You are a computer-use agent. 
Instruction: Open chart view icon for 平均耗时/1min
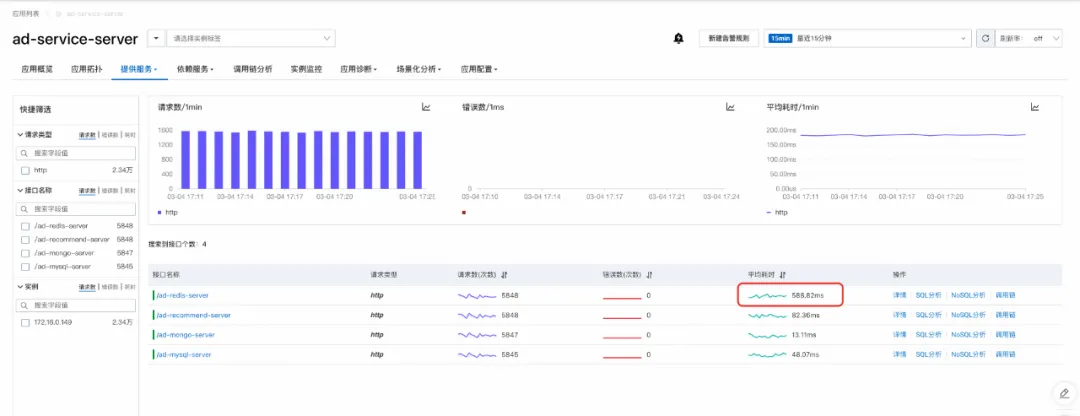[x=1035, y=107]
